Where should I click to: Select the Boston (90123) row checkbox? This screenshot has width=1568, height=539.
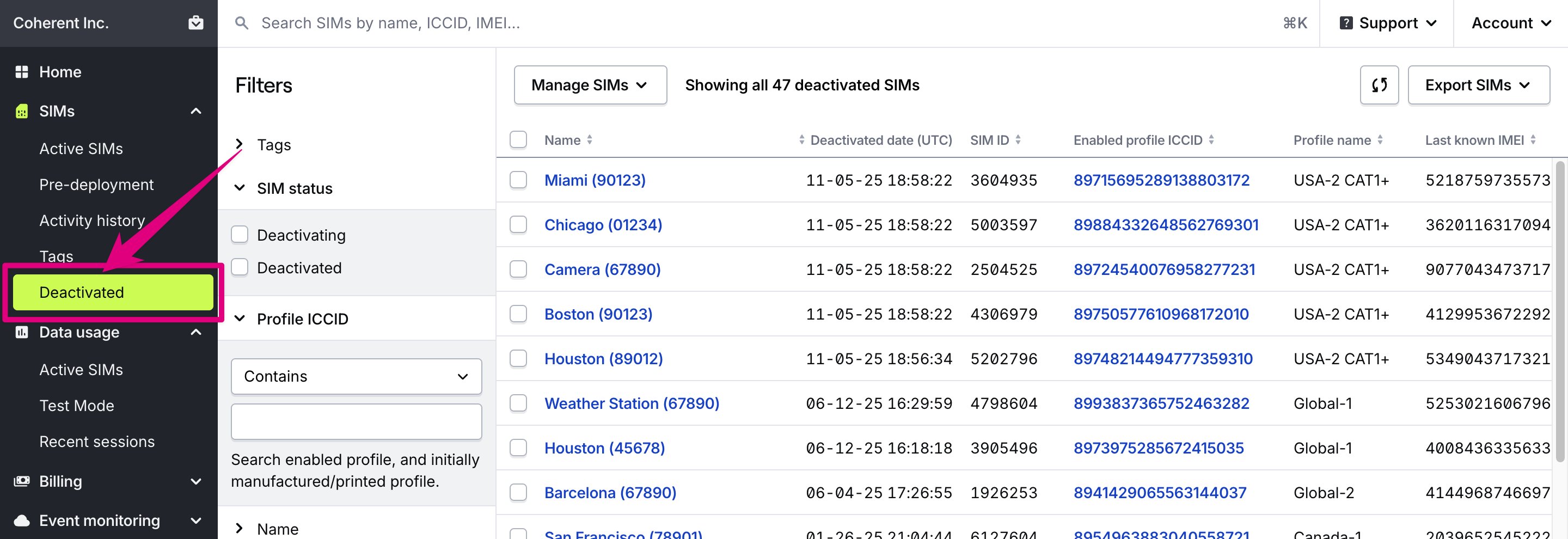click(x=518, y=314)
